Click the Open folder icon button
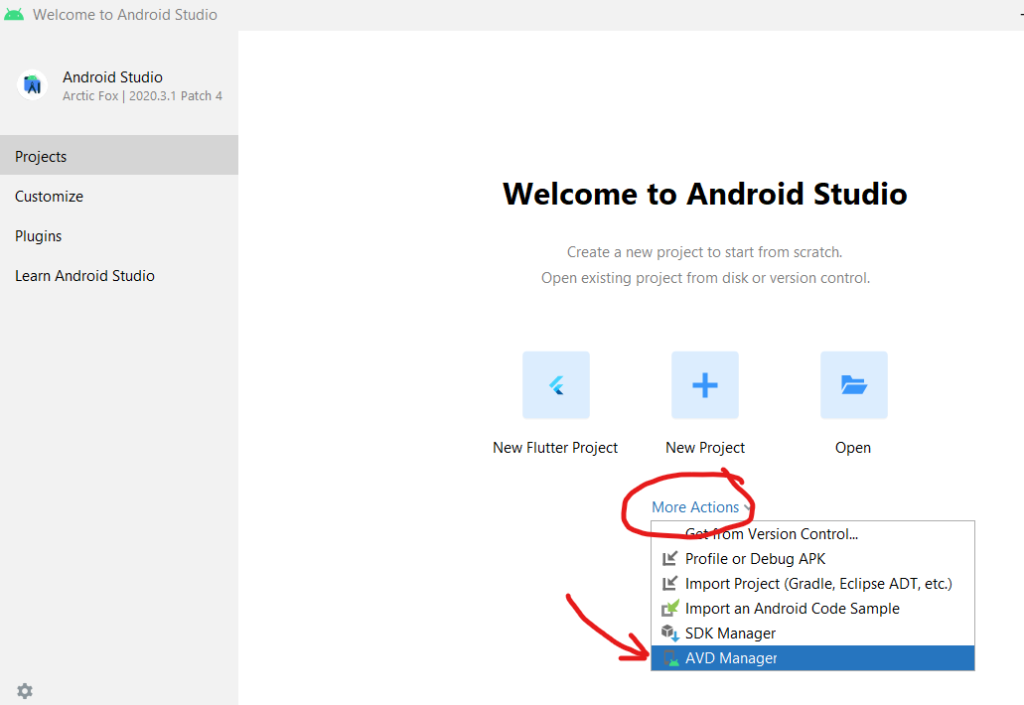 pyautogui.click(x=854, y=385)
